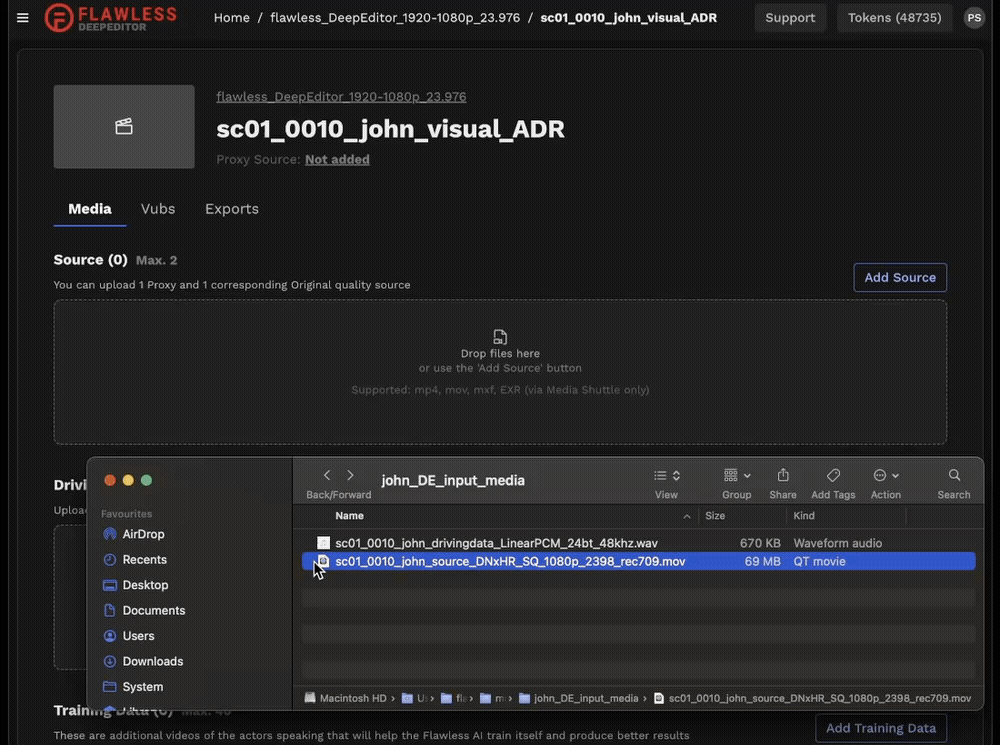Click the mov file icon

coord(323,561)
